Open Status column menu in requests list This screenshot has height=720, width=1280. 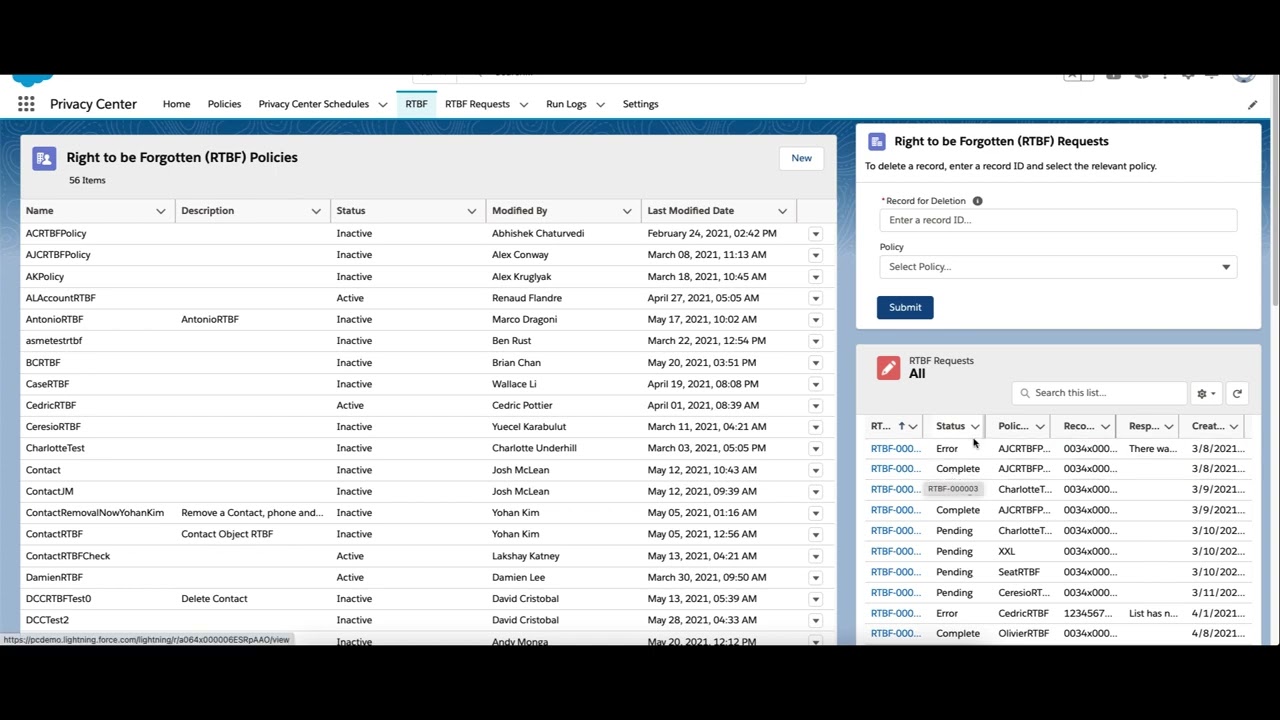click(975, 427)
